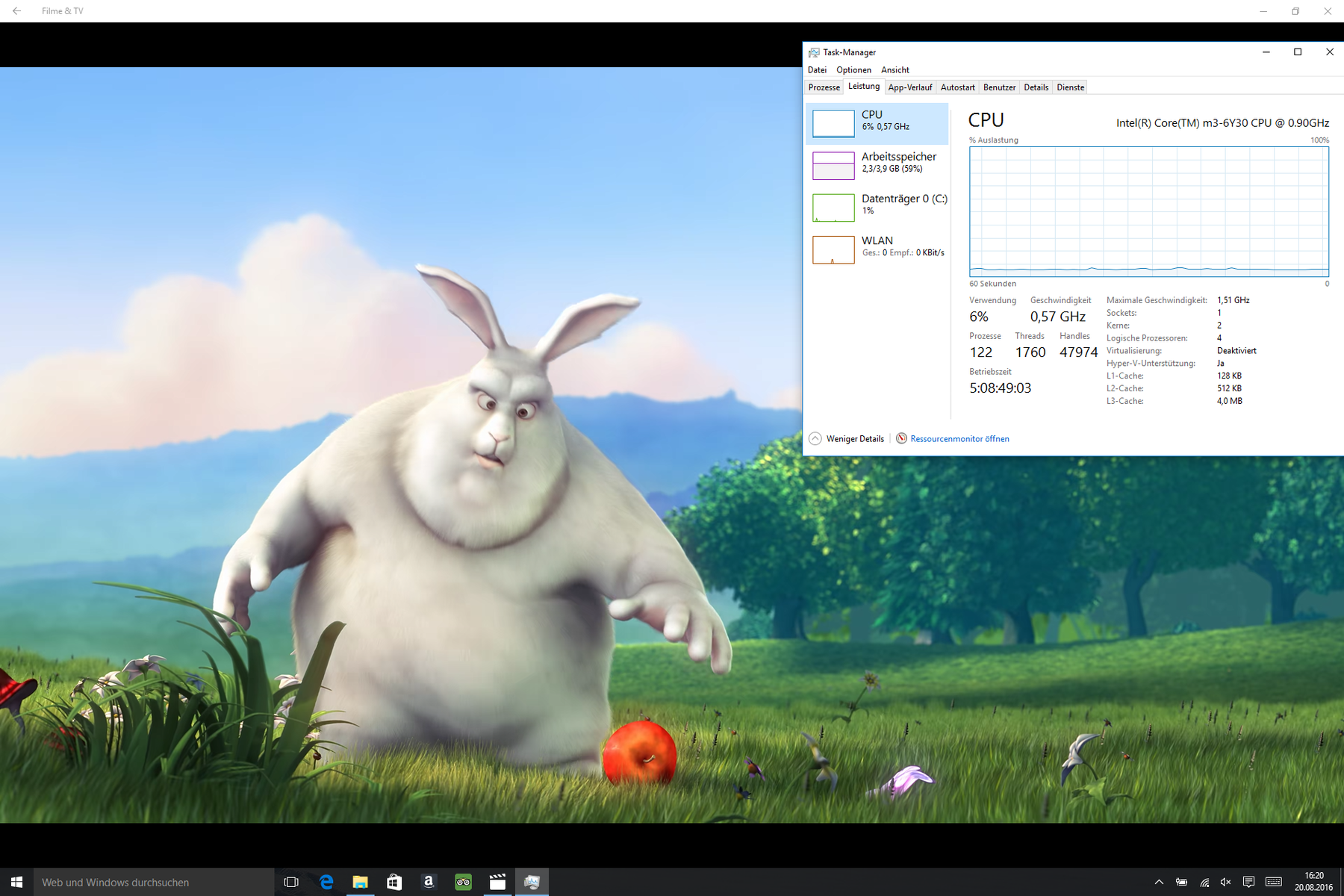The height and width of the screenshot is (896, 1344).
Task: Click the Task-Manager title bar icon
Action: pos(814,52)
